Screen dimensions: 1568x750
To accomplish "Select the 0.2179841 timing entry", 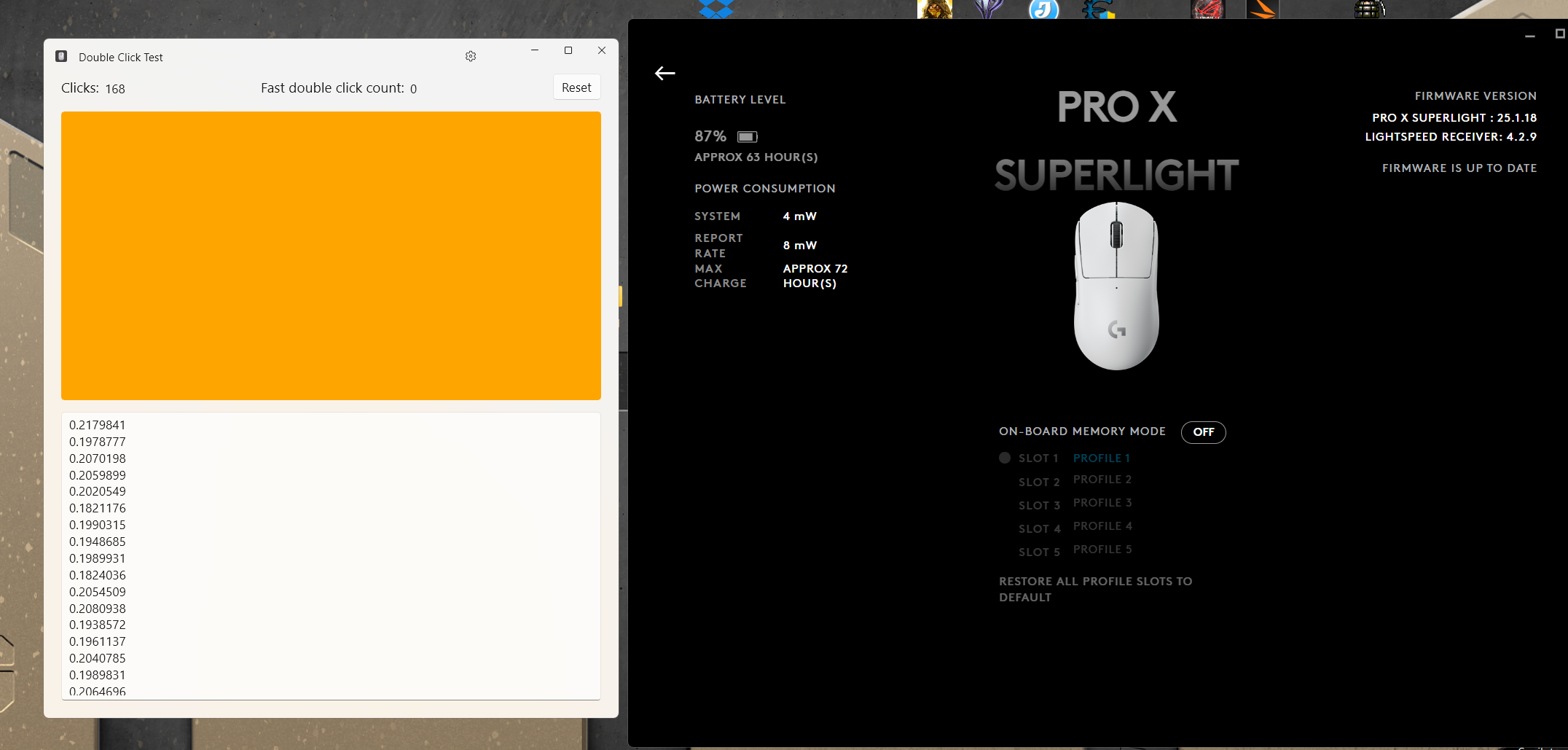I will point(98,425).
